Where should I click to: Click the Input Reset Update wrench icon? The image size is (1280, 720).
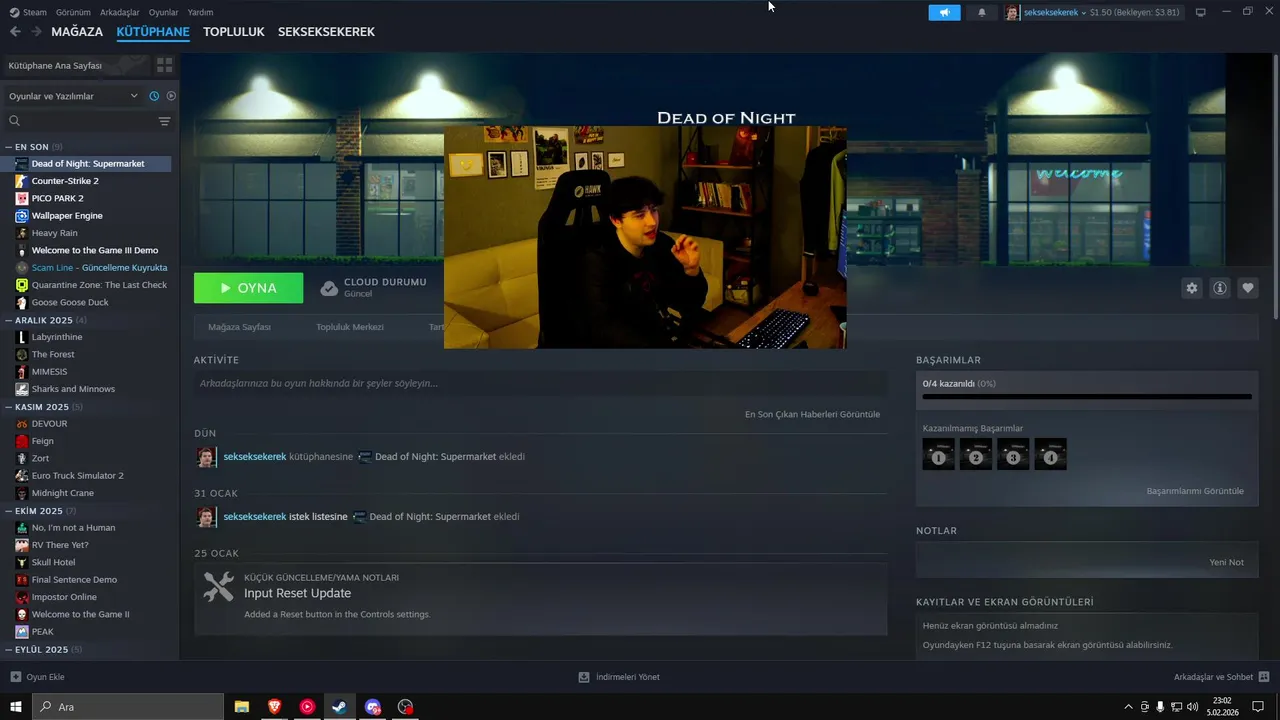coord(218,586)
